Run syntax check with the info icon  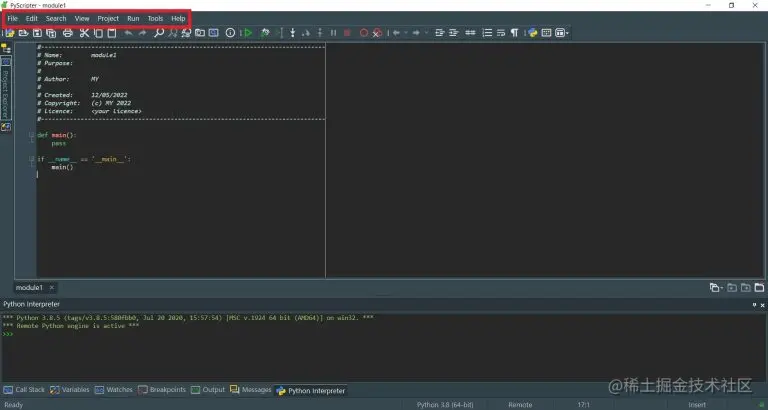[x=230, y=33]
